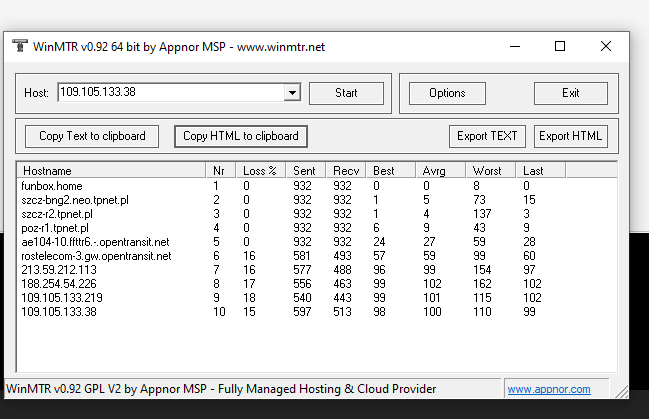Open the Options dialog
The width and height of the screenshot is (649, 419).
click(x=447, y=93)
